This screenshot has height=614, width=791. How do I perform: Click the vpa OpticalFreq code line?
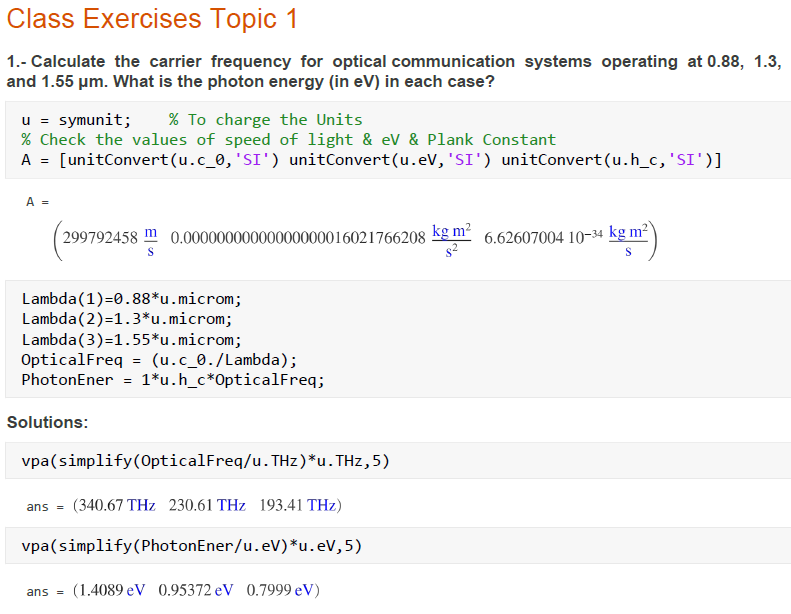point(205,462)
